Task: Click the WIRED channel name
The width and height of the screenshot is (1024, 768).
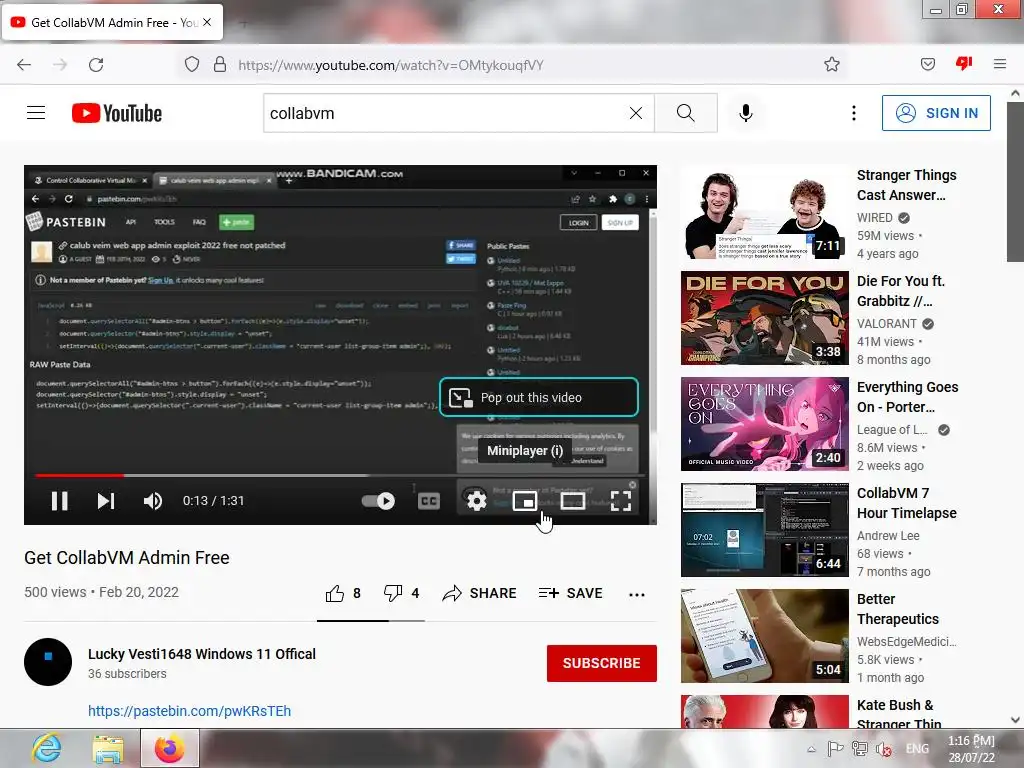Action: pyautogui.click(x=874, y=217)
